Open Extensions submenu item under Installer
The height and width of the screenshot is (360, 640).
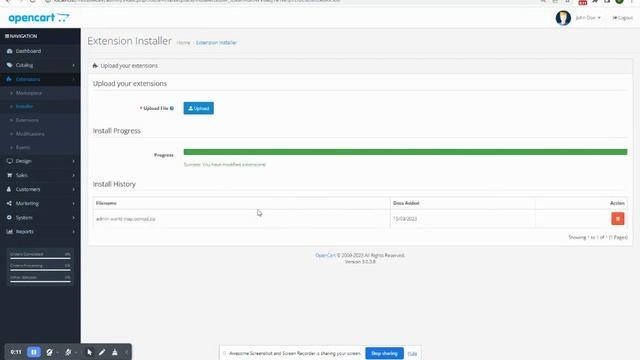pos(27,120)
